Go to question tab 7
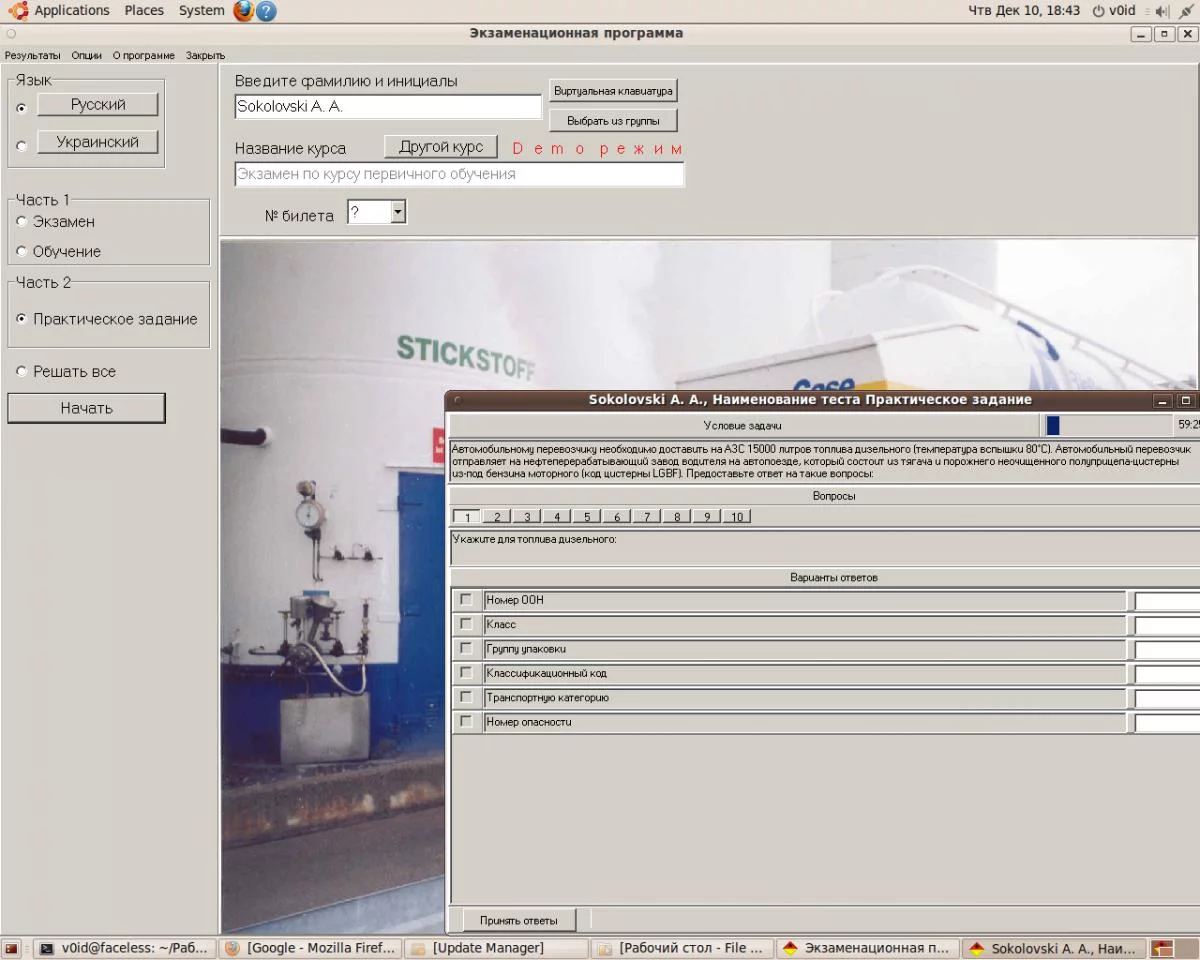The width and height of the screenshot is (1200, 960). 646,517
